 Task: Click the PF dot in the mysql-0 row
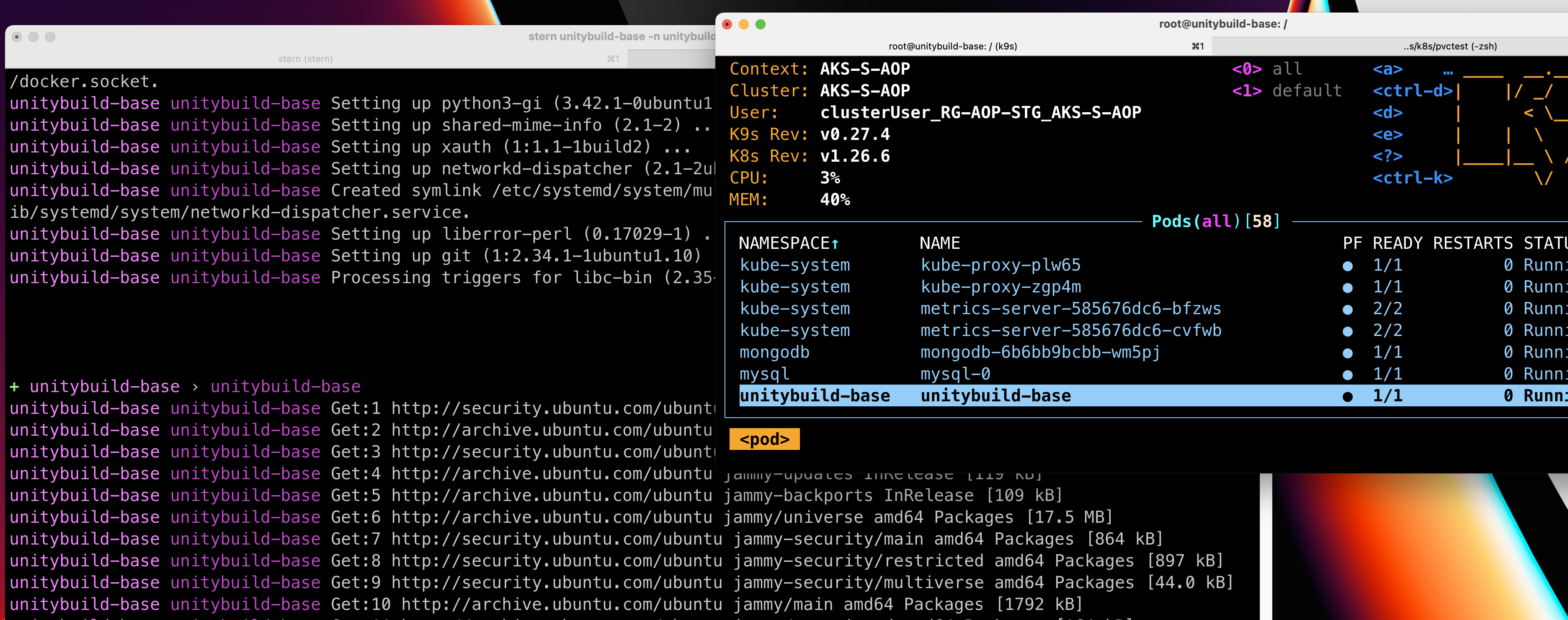(1348, 375)
